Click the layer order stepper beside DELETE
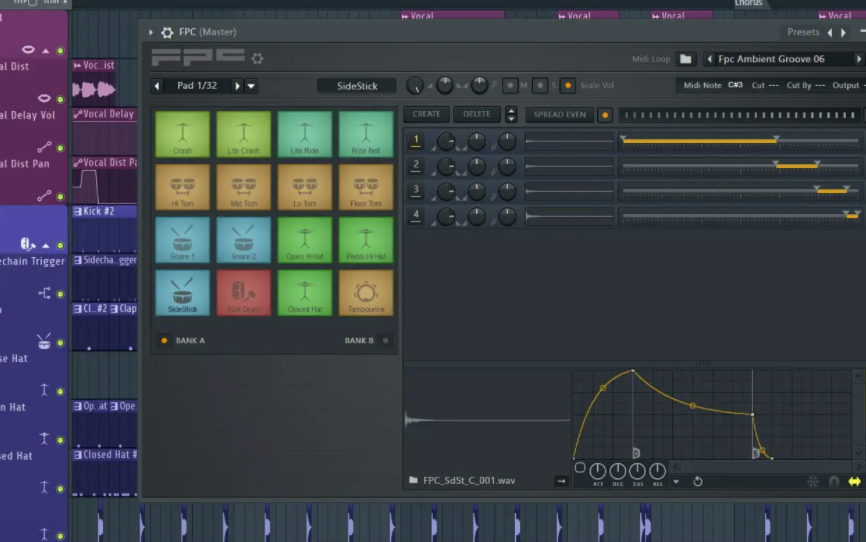The width and height of the screenshot is (866, 542). [x=511, y=114]
